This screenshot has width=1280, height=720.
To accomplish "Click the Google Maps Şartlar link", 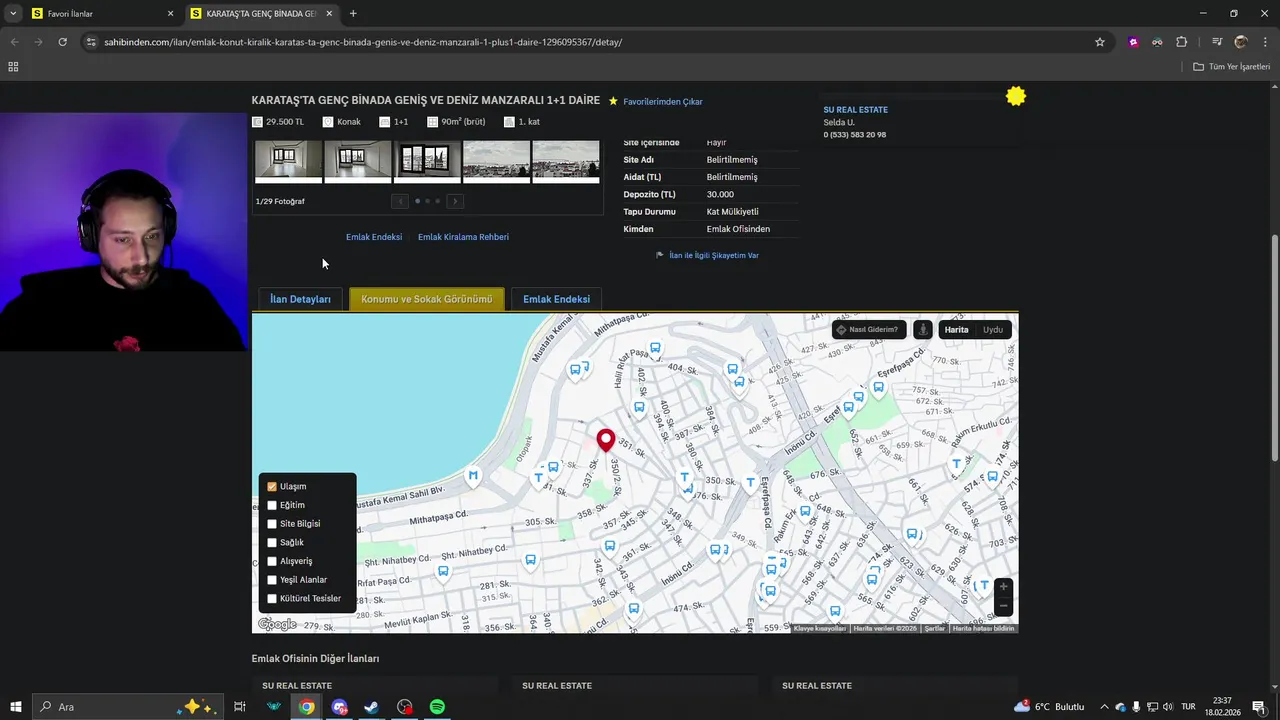I will 935,629.
